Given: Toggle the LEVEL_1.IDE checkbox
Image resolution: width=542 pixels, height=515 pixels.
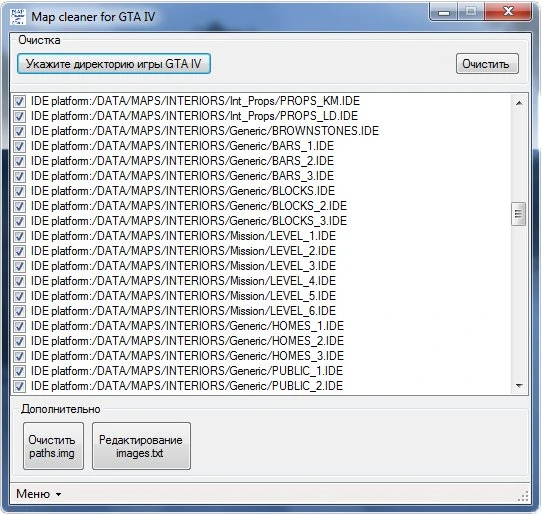Looking at the screenshot, I should [x=19, y=236].
